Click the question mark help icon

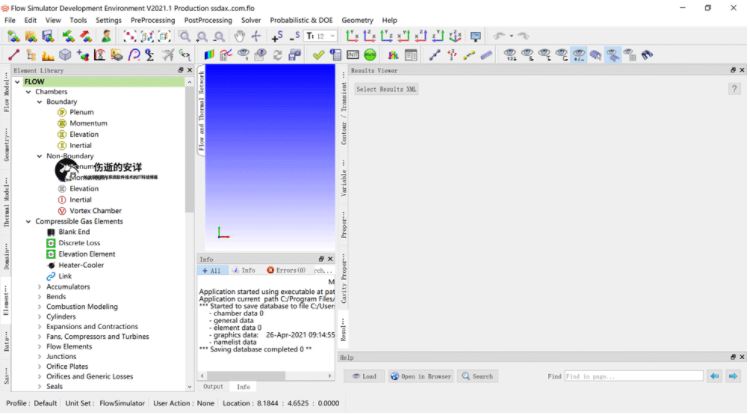734,89
